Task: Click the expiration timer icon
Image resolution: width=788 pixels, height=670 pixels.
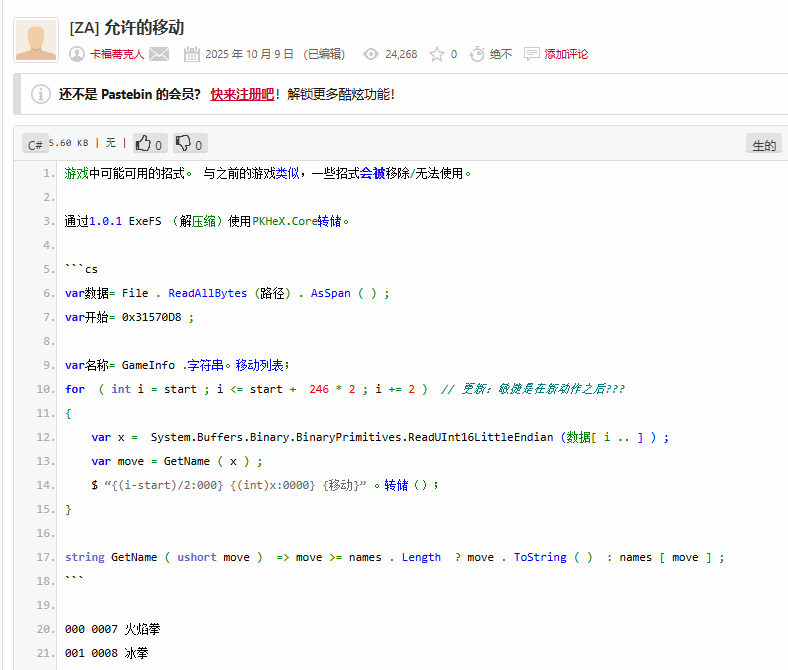Action: tap(477, 54)
